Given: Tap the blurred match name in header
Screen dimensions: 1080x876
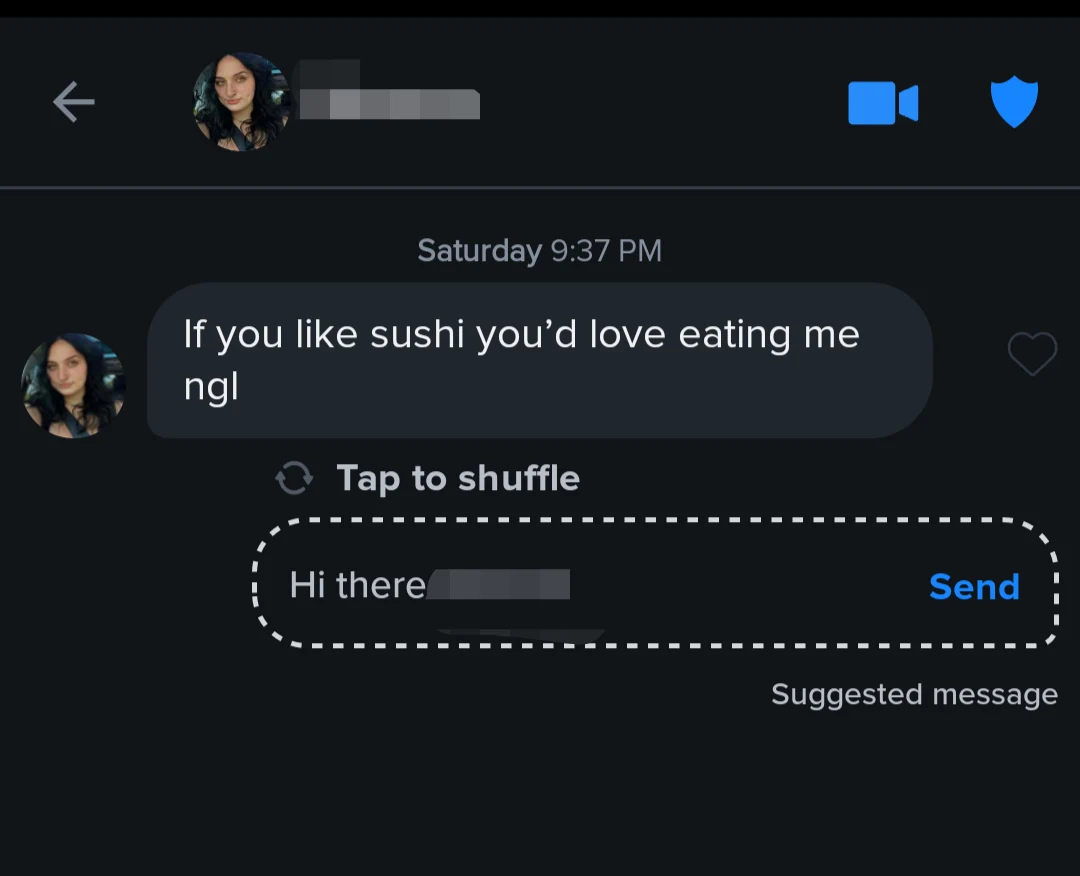Looking at the screenshot, I should (x=388, y=102).
